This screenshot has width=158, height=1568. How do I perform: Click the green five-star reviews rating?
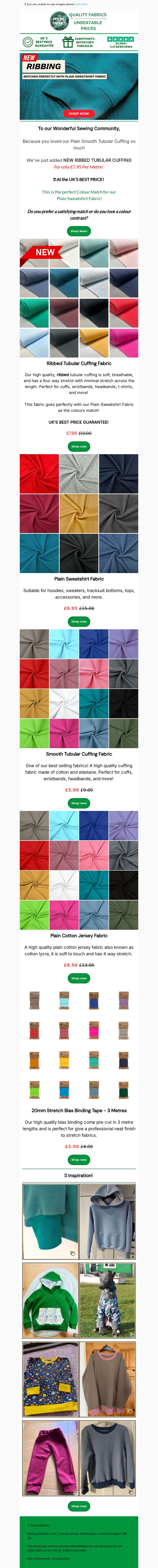tap(121, 39)
